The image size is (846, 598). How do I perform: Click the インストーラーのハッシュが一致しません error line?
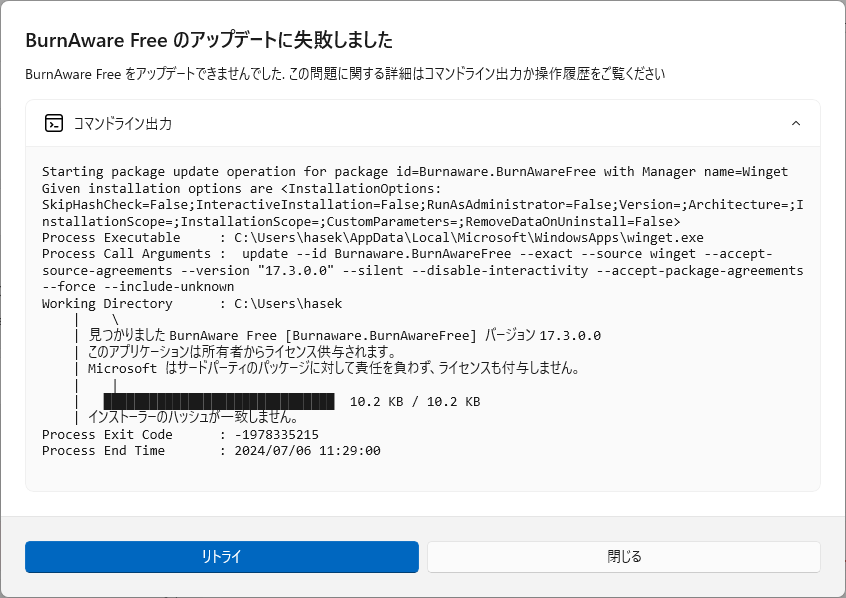click(x=193, y=417)
